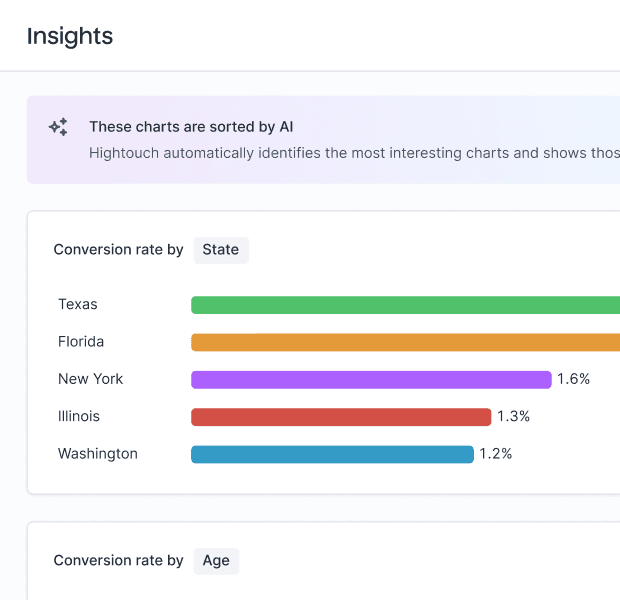Click the AI sparkle icon in banner
The image size is (620, 600).
coord(59,127)
